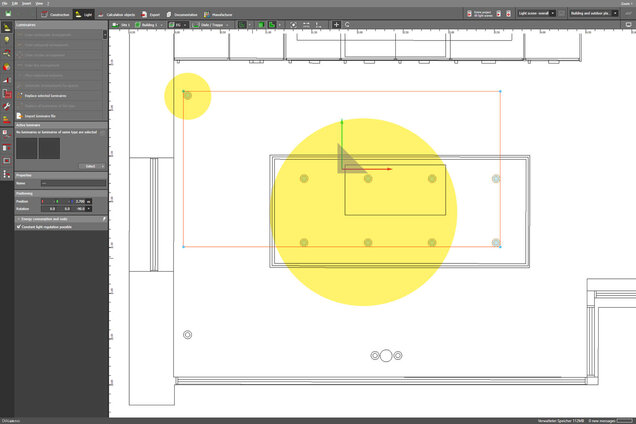This screenshot has height=424, width=636.
Task: Click the plus crosshair icon in view toolbar
Action: click(336, 24)
